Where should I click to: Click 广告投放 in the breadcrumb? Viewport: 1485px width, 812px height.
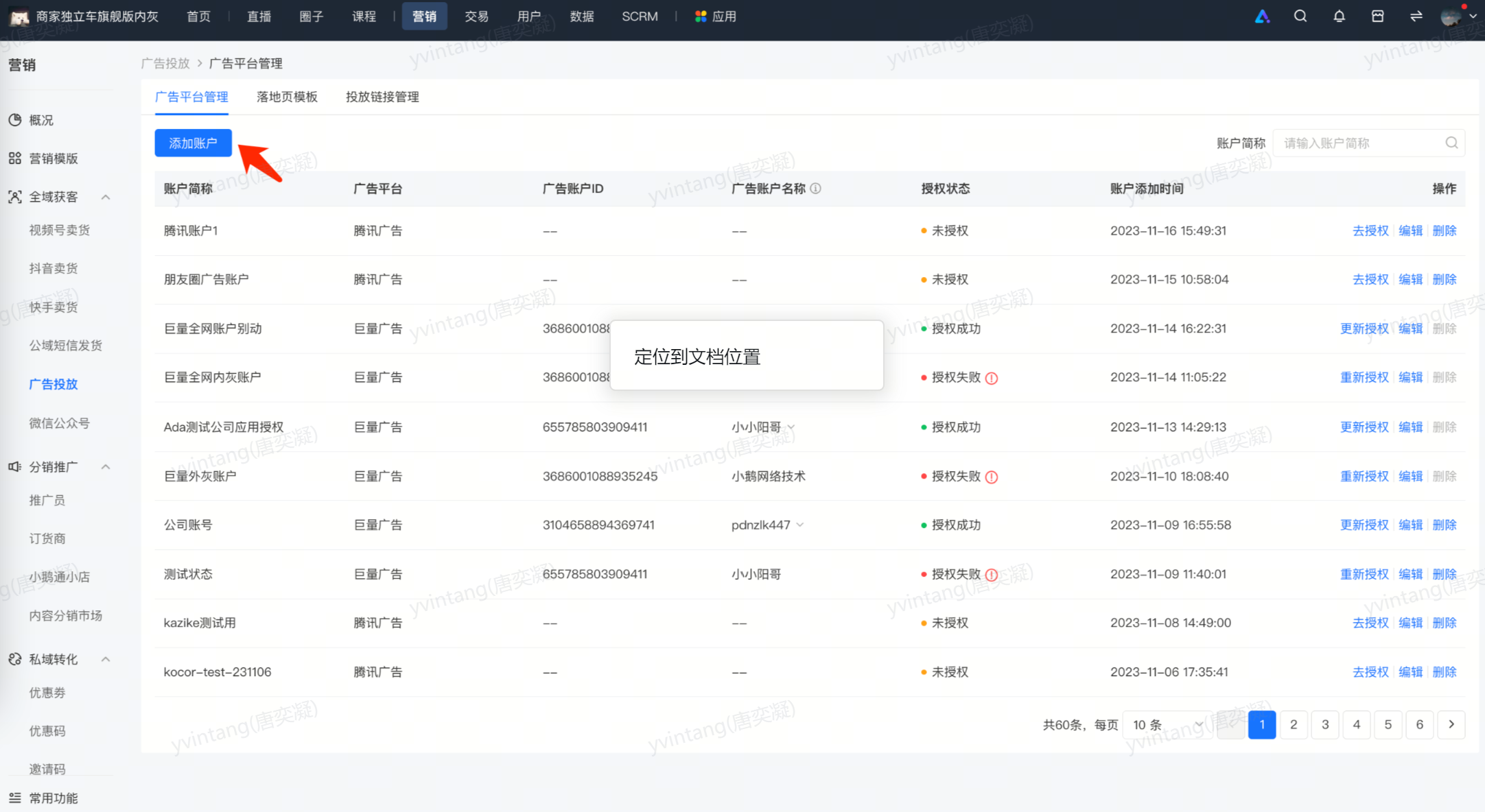[x=165, y=63]
